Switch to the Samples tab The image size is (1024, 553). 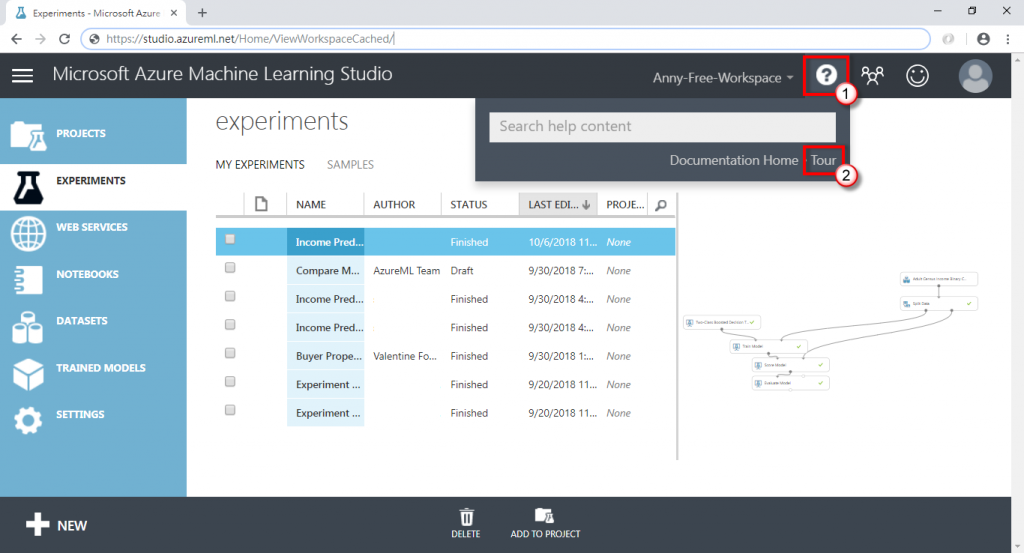point(350,165)
